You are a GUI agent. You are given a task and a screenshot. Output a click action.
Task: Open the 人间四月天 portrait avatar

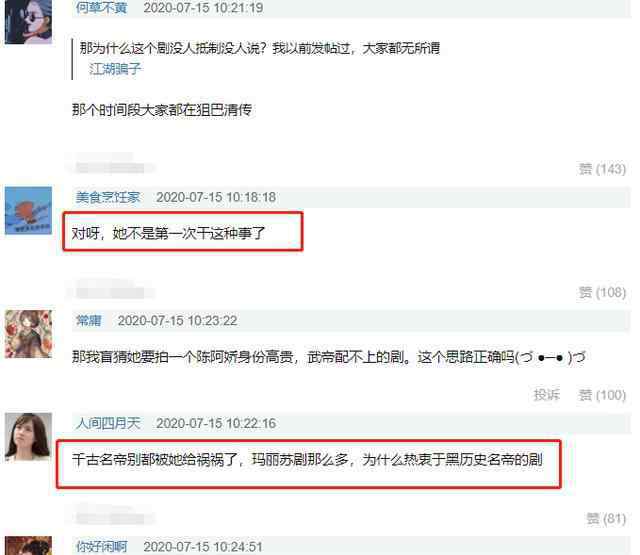click(28, 437)
